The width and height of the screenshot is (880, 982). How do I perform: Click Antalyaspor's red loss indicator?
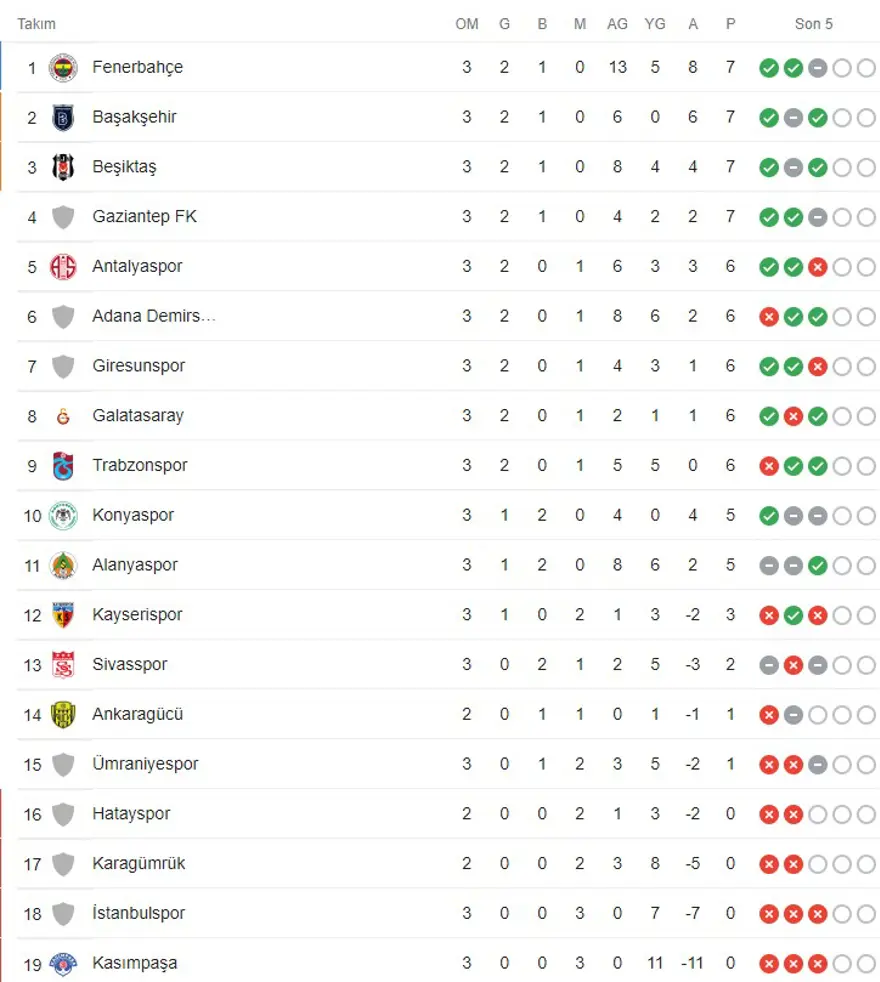click(x=817, y=267)
